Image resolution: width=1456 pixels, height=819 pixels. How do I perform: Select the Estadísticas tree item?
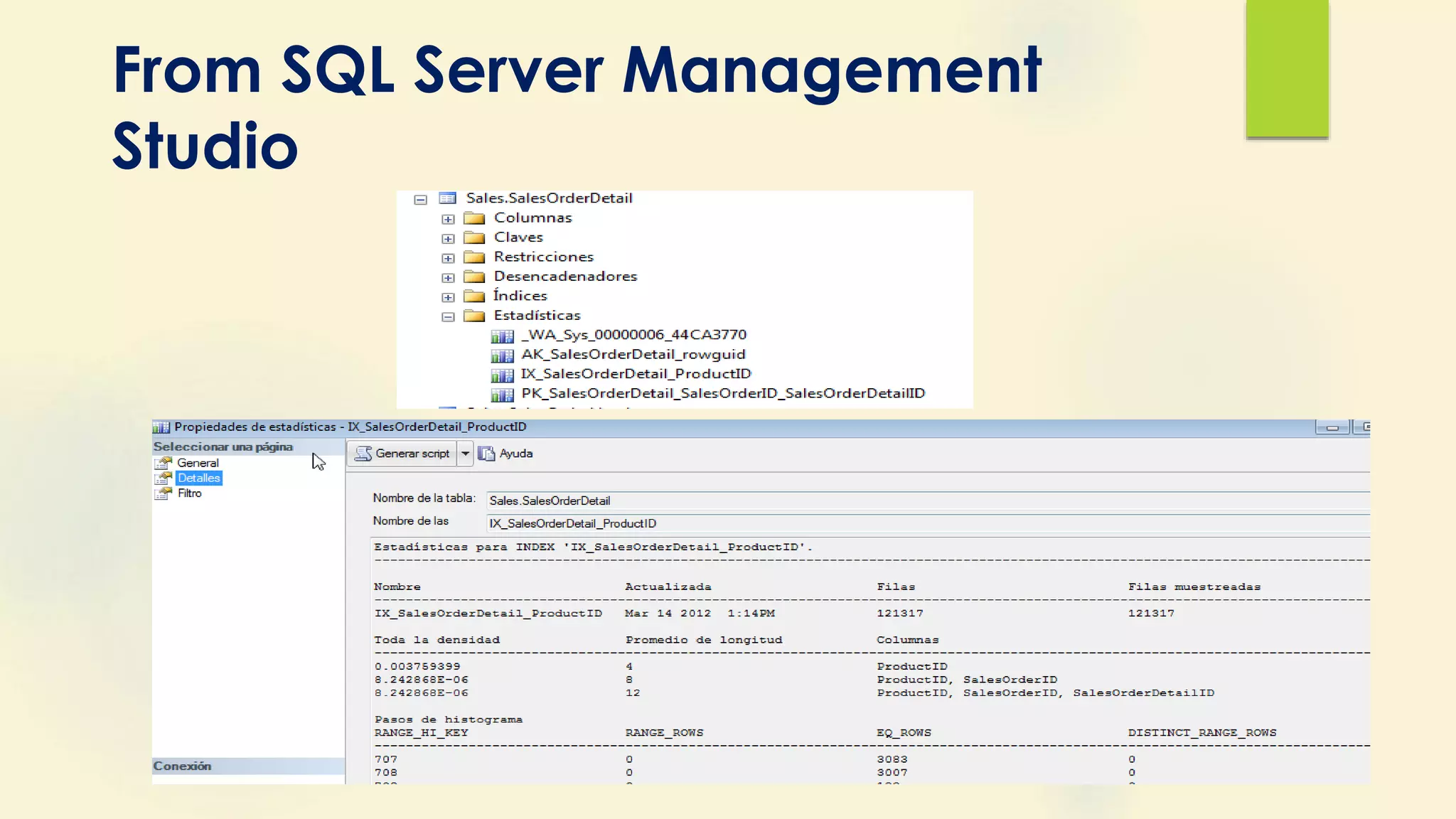tap(537, 316)
